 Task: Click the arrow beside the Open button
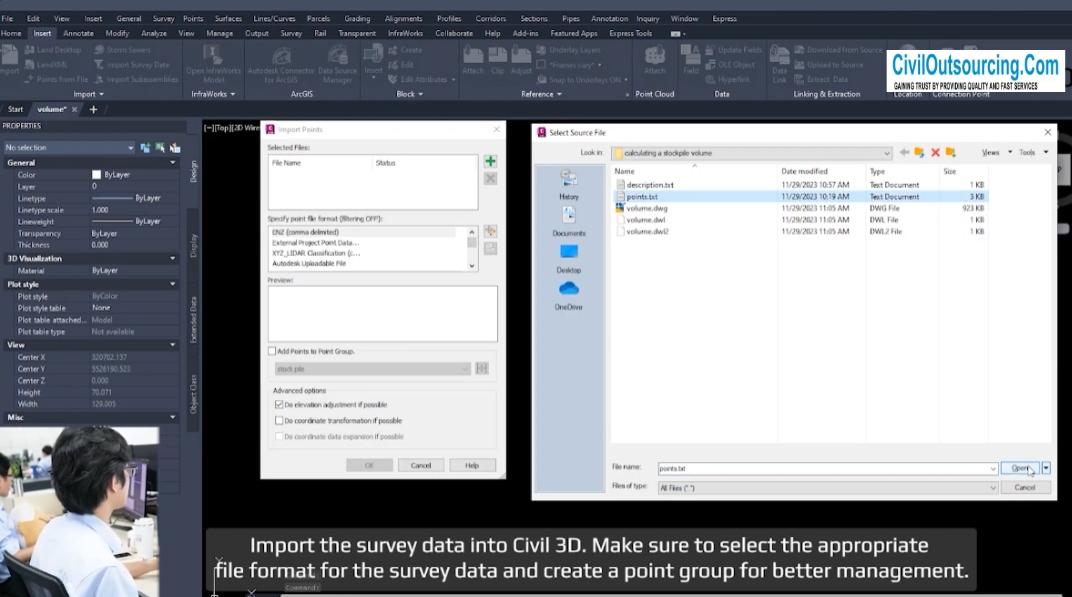[1046, 468]
